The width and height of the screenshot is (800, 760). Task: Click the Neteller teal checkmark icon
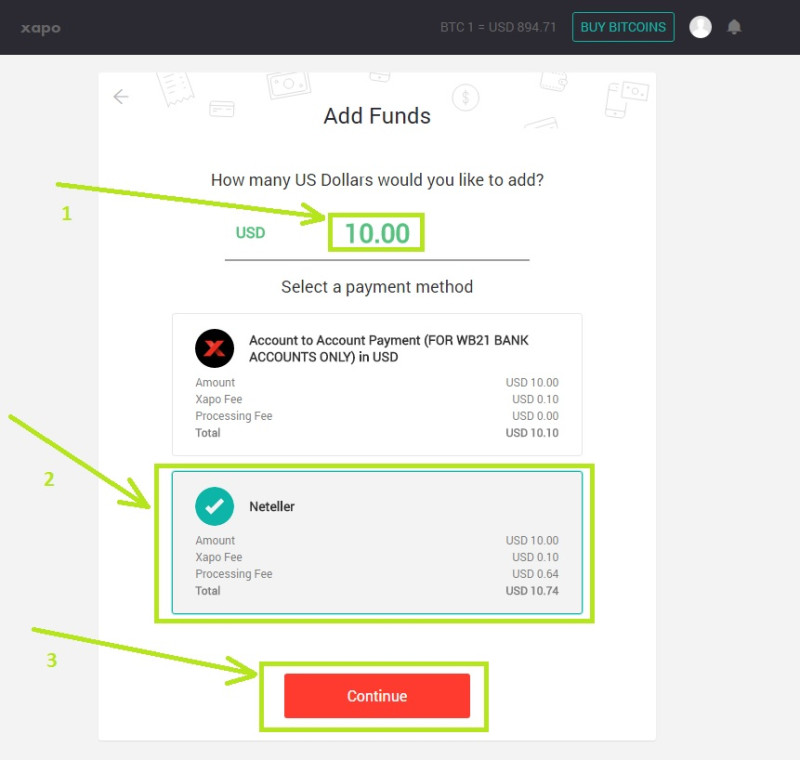214,506
